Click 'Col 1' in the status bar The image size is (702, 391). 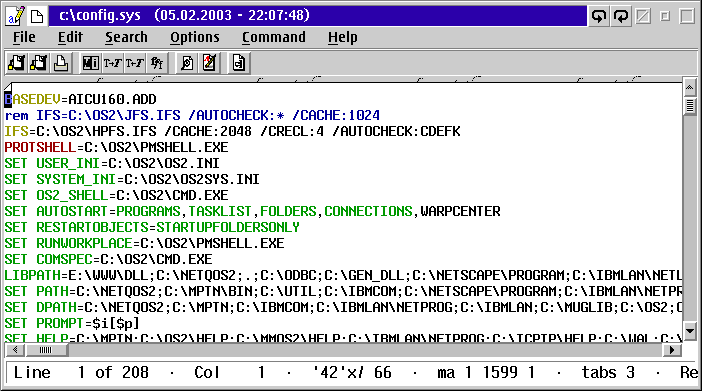[229, 373]
